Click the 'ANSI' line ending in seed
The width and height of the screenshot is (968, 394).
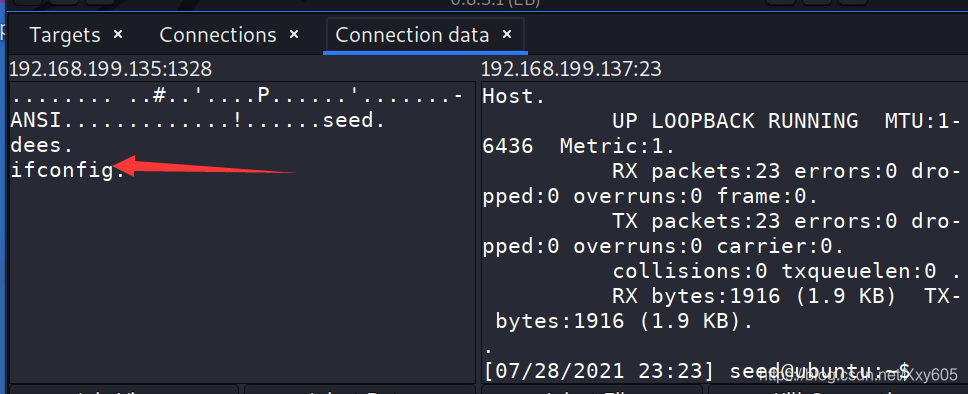pos(198,120)
